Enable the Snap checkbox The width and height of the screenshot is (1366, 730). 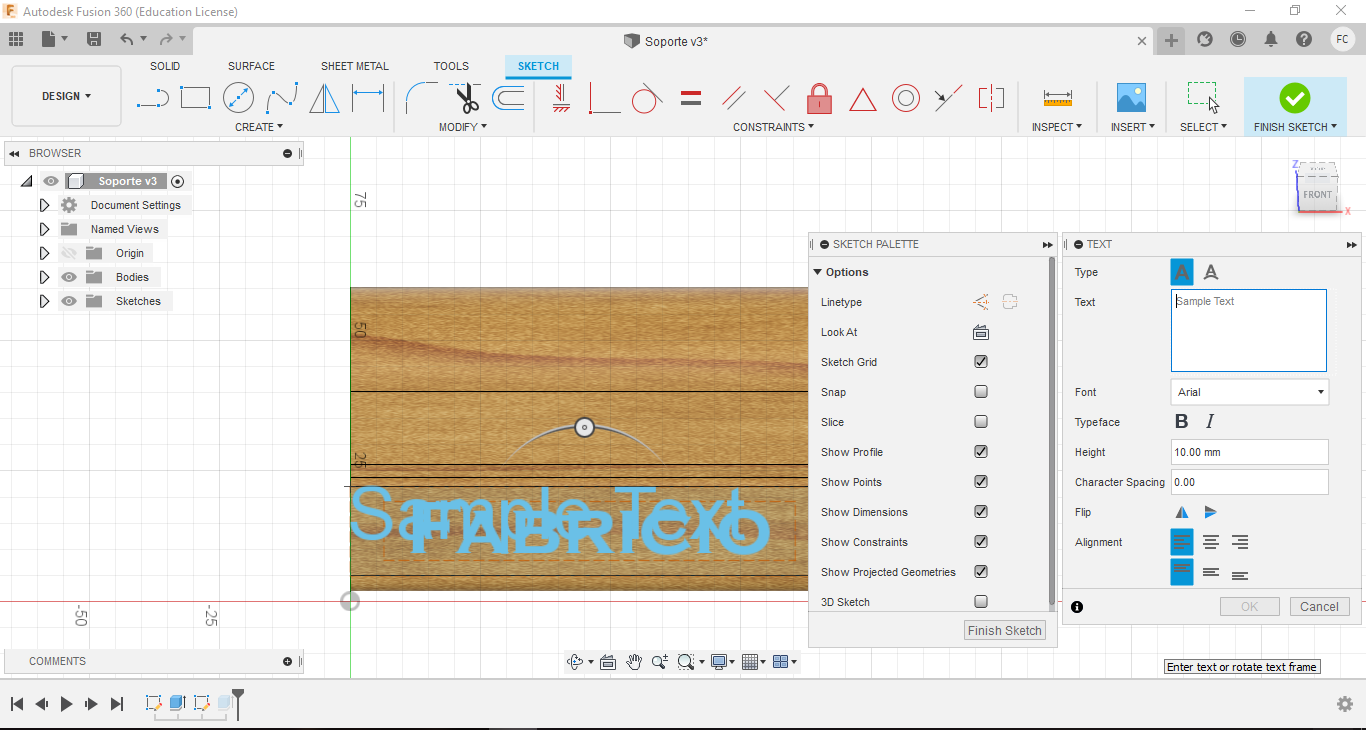pos(981,392)
